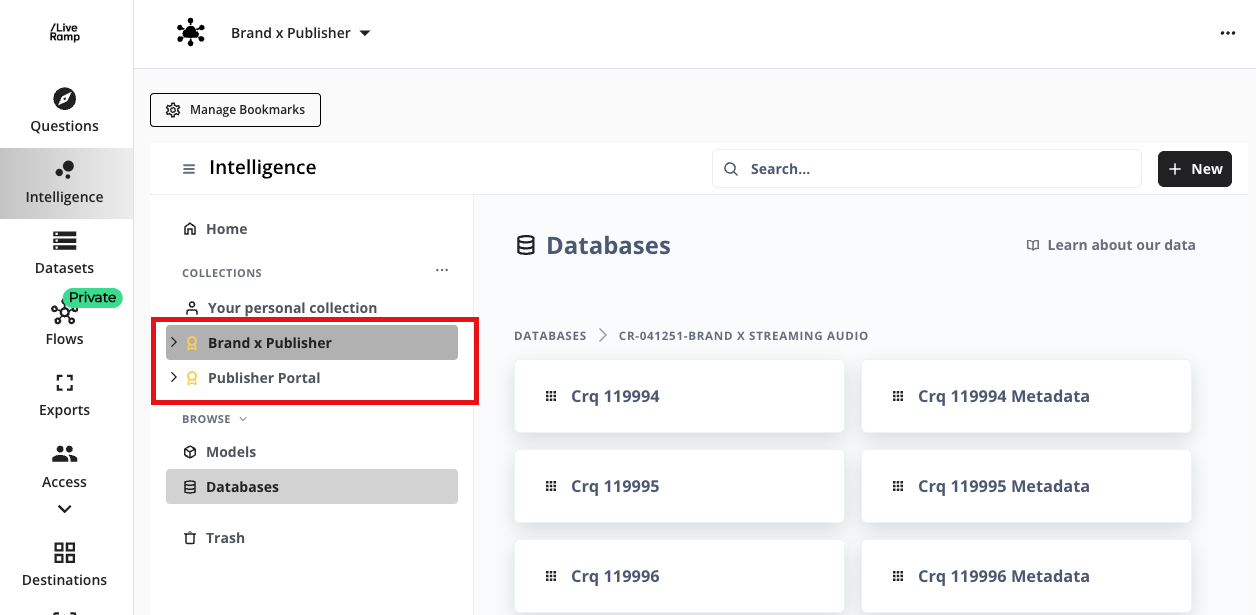
Task: Open Questions from the compass icon
Action: click(x=64, y=99)
